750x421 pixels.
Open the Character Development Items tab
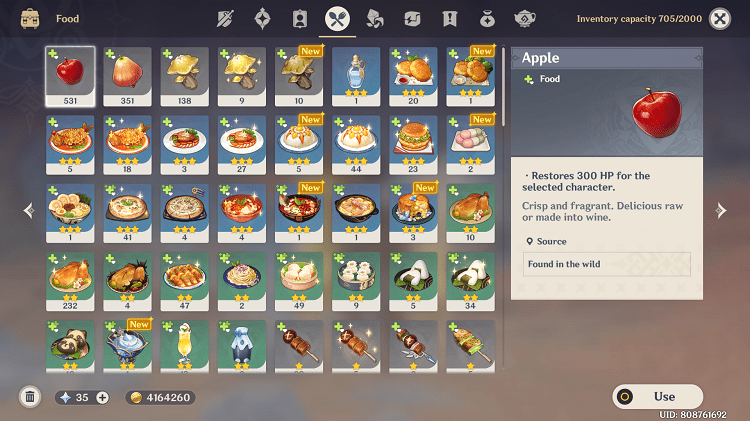click(300, 19)
